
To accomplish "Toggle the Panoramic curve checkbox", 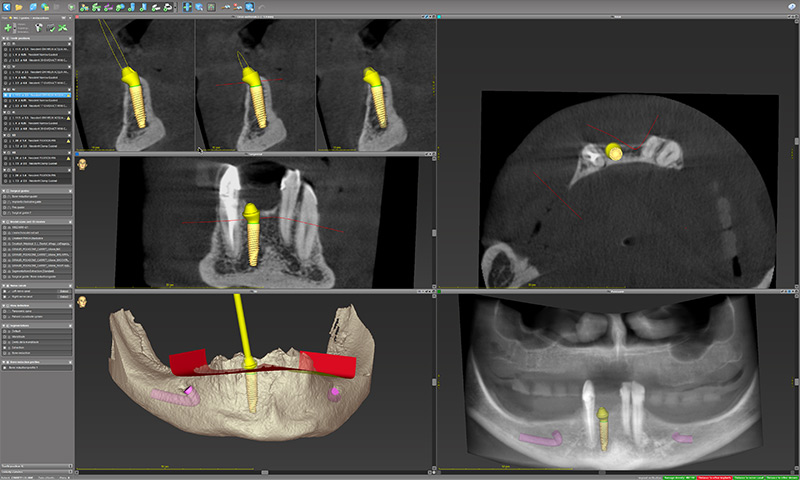I will pyautogui.click(x=5, y=313).
